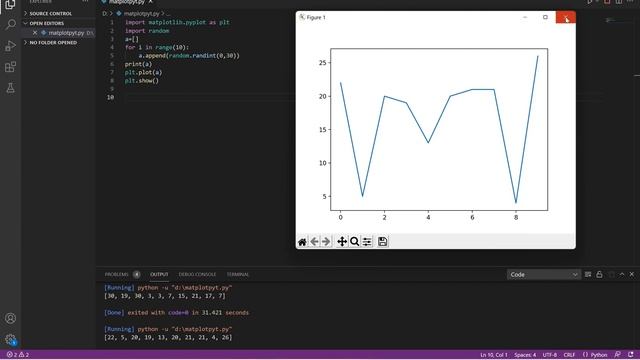Close the Figure 1 window

566,17
